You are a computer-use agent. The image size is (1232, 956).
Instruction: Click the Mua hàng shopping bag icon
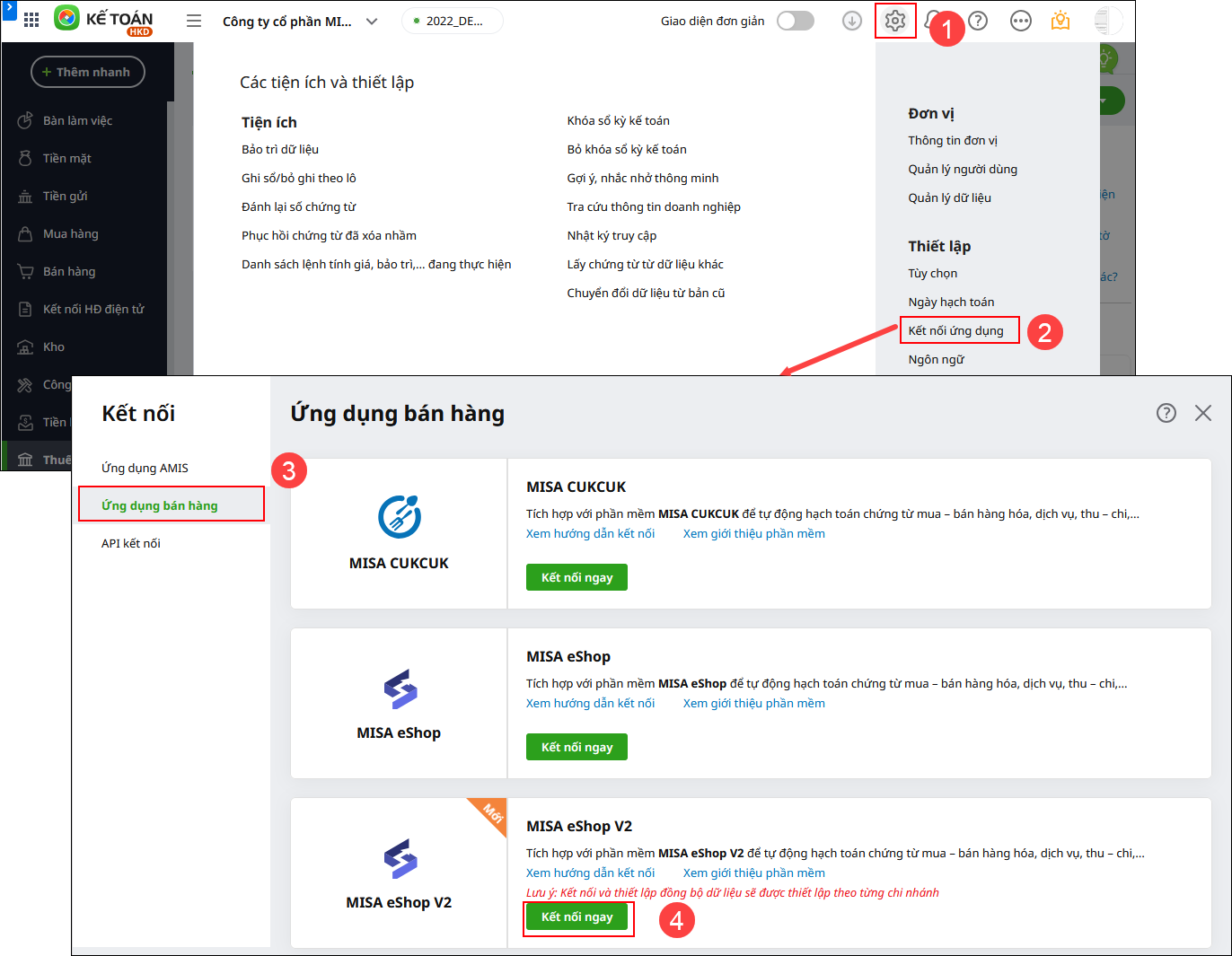tap(25, 233)
